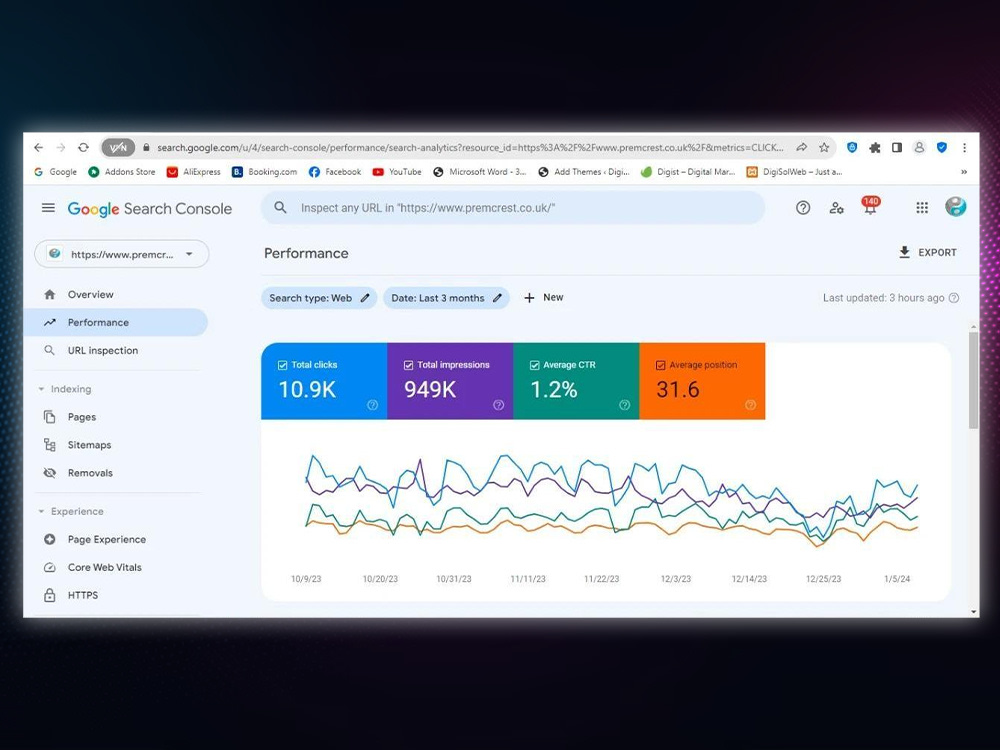Image resolution: width=1000 pixels, height=750 pixels.
Task: Click the VPN badge in address bar
Action: click(x=118, y=147)
